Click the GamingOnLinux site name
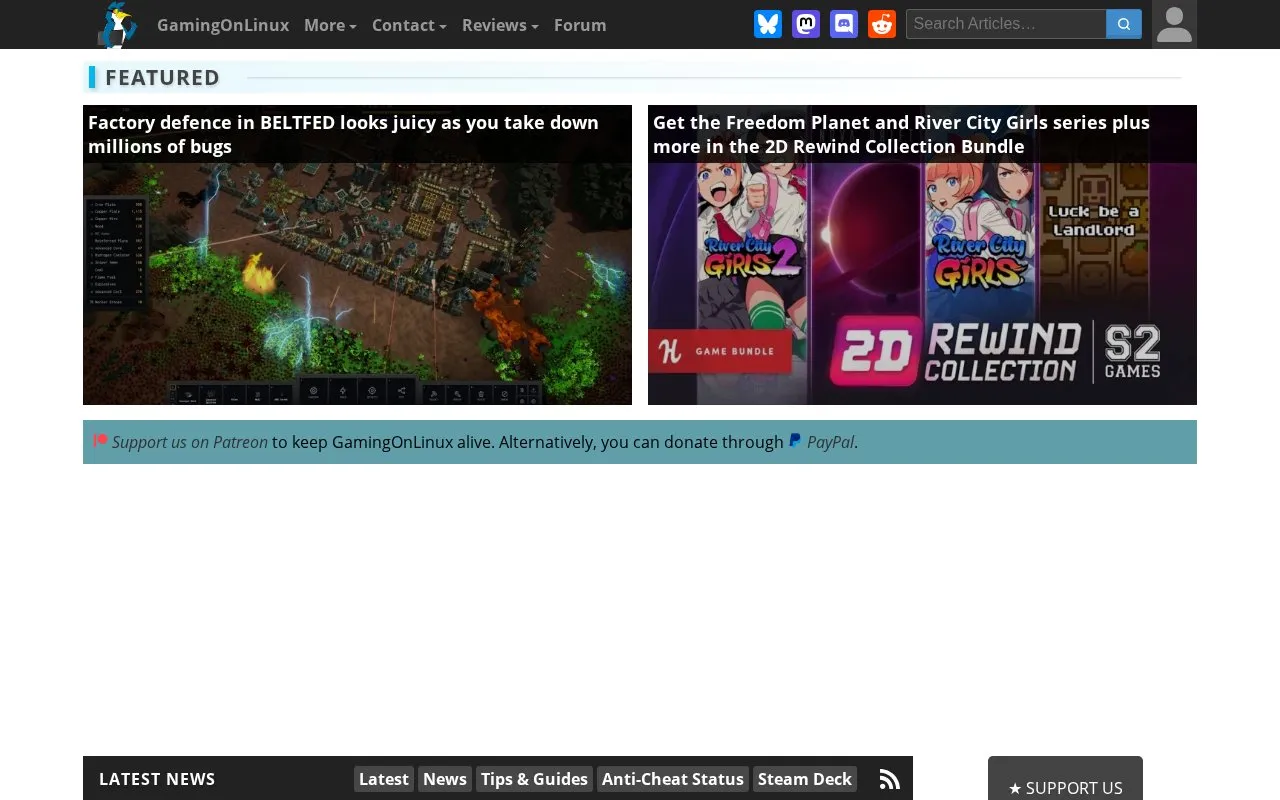The image size is (1280, 800). [223, 25]
